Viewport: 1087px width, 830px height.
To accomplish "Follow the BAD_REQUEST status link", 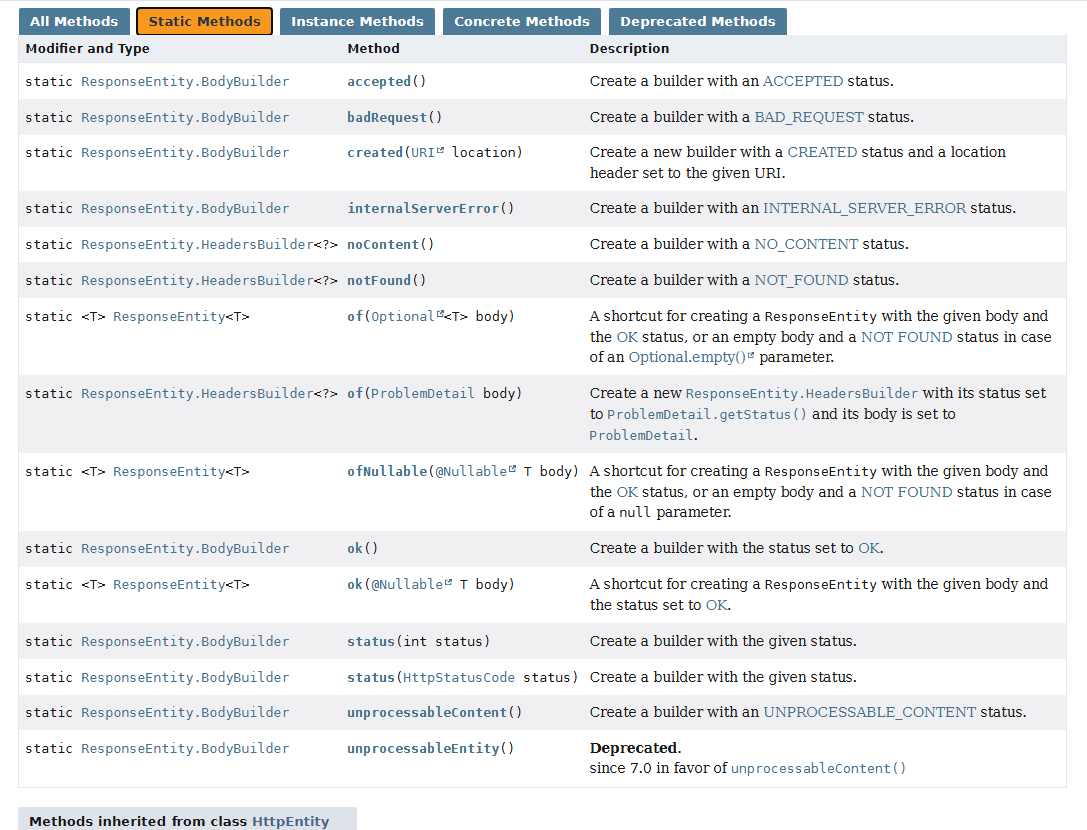I will coord(809,117).
